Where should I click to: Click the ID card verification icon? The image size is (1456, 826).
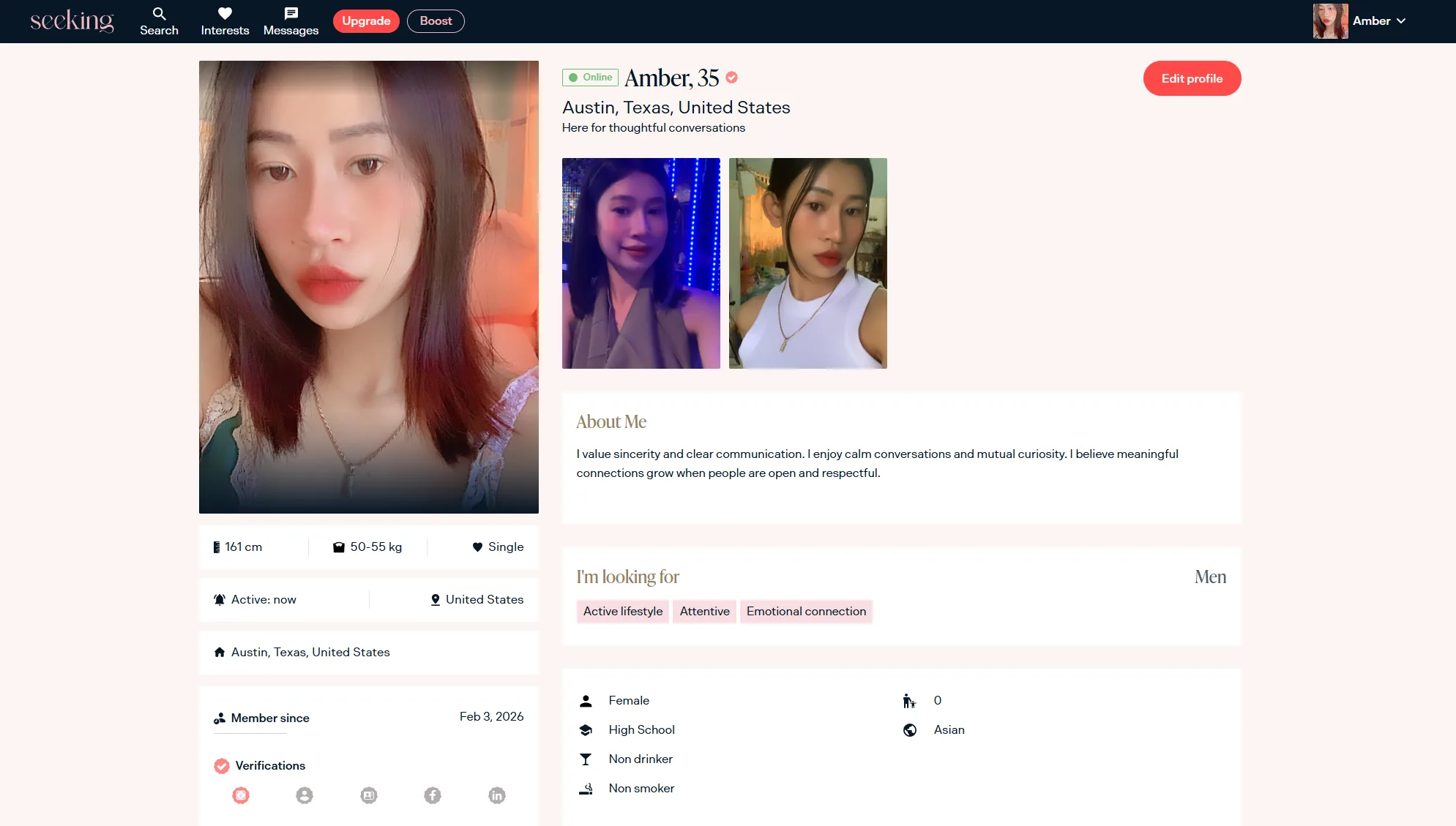coord(369,795)
